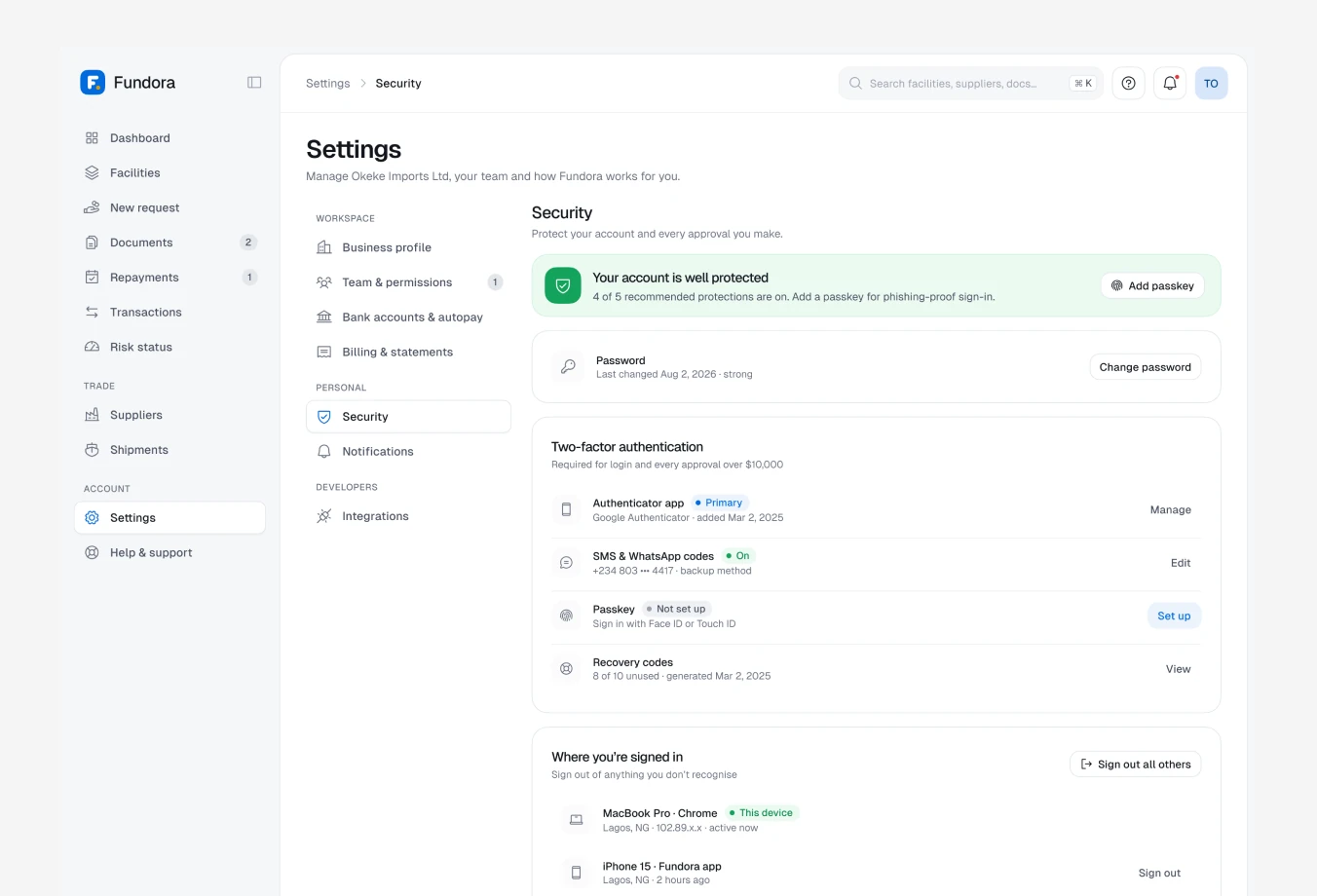Click Sign out all others button
1317x896 pixels.
(x=1135, y=765)
